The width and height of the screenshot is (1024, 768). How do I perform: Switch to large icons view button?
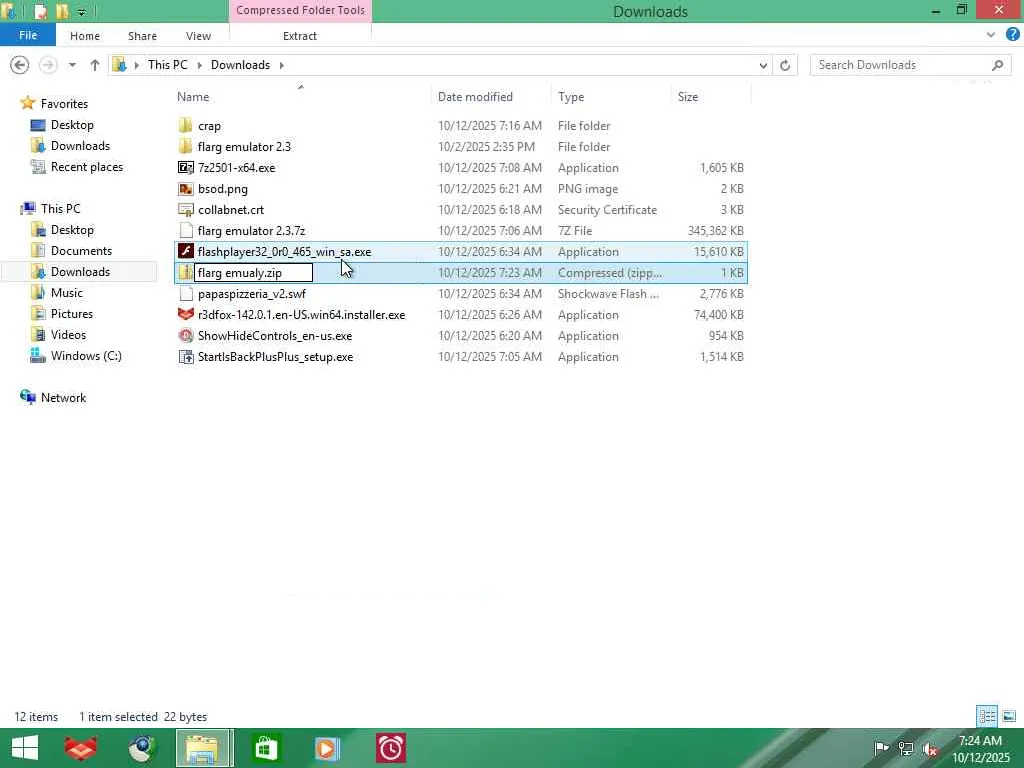pyautogui.click(x=1009, y=716)
